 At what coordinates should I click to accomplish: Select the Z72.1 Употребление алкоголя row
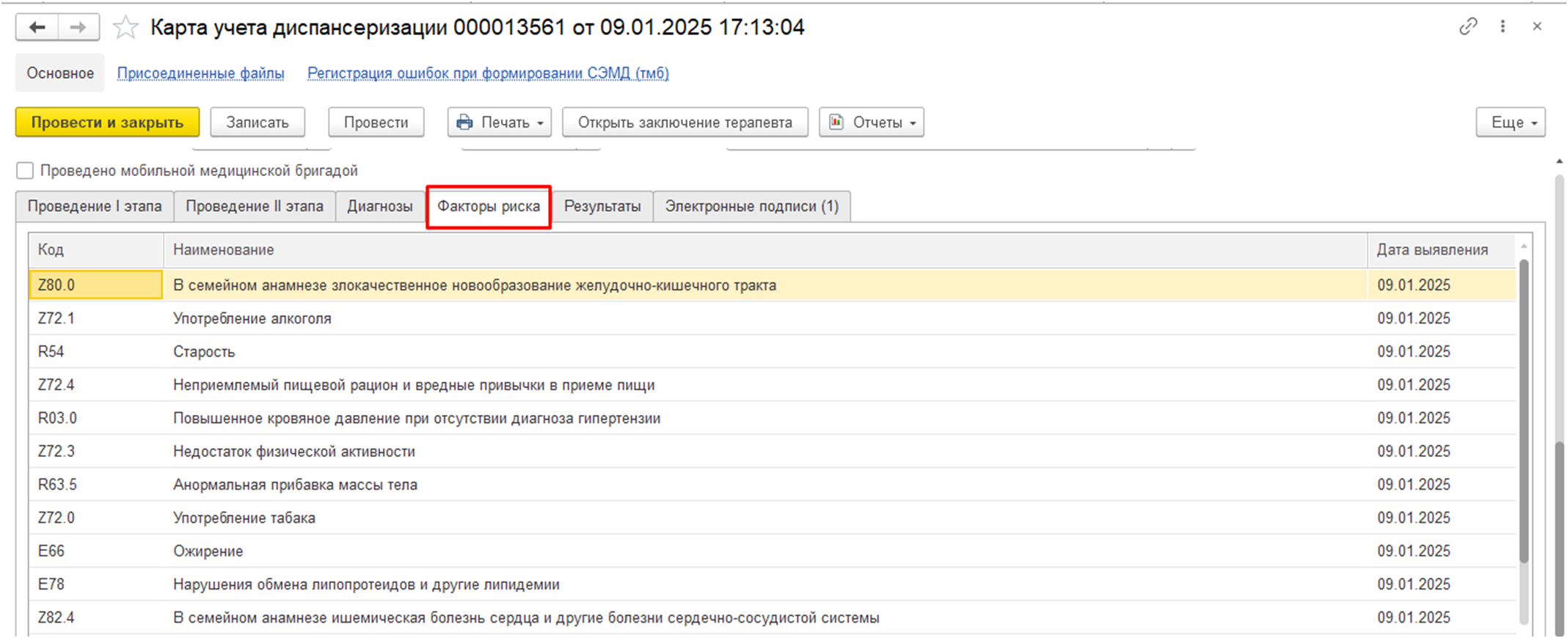(x=252, y=318)
